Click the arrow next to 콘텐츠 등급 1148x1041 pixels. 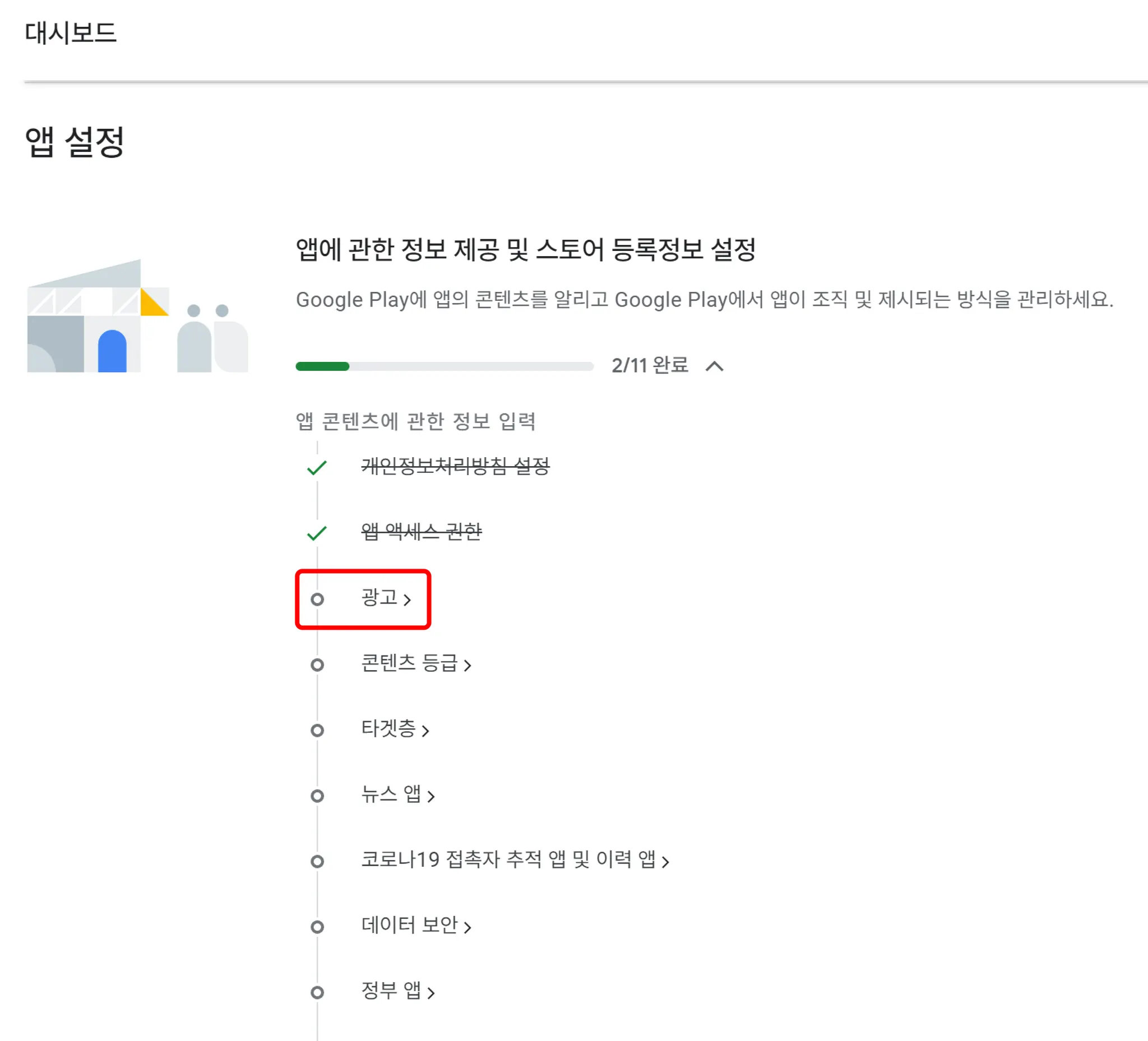pos(467,665)
